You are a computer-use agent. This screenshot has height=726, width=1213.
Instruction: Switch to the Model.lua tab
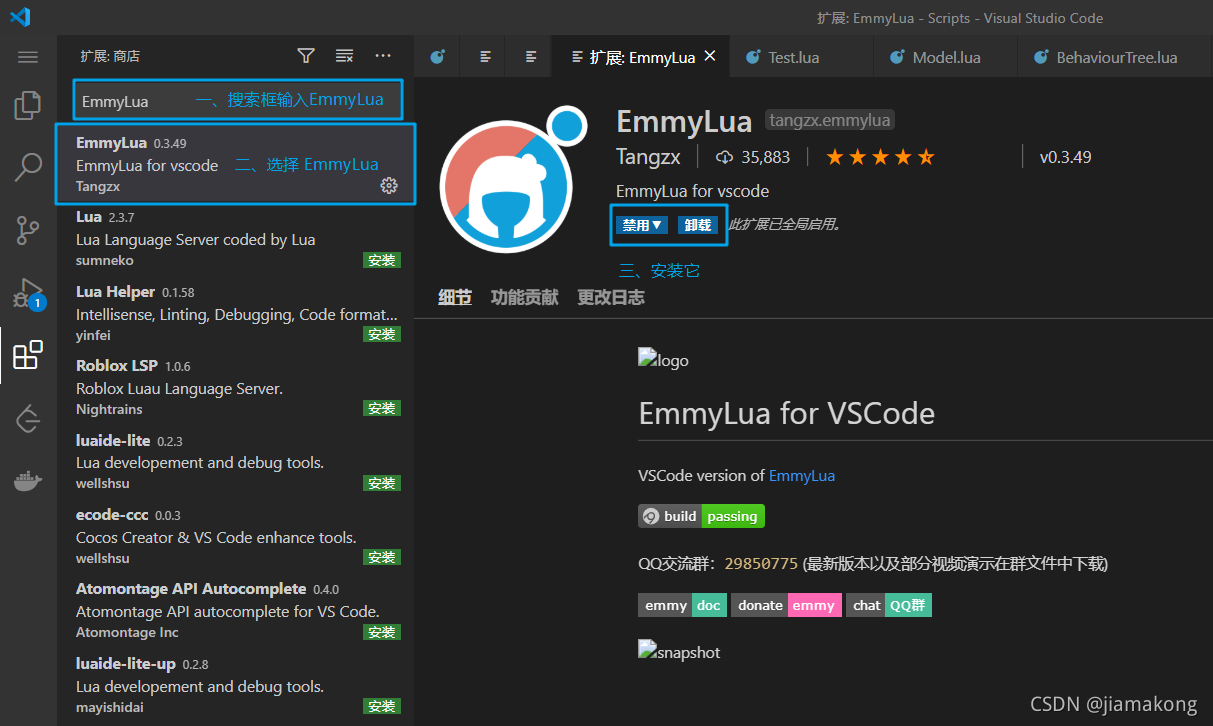point(945,57)
